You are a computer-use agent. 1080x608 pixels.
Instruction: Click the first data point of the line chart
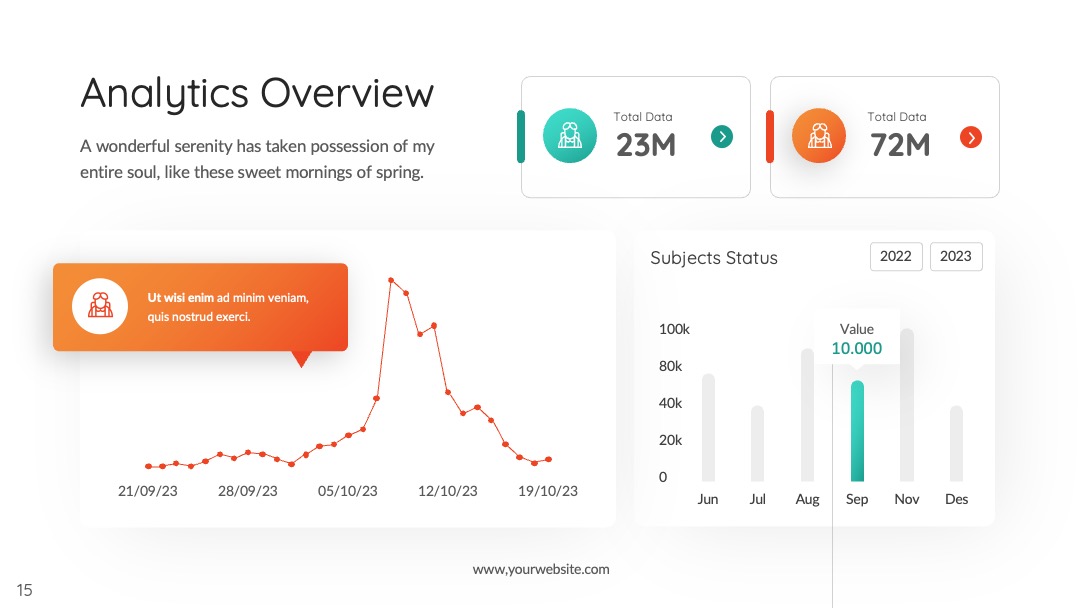148,466
